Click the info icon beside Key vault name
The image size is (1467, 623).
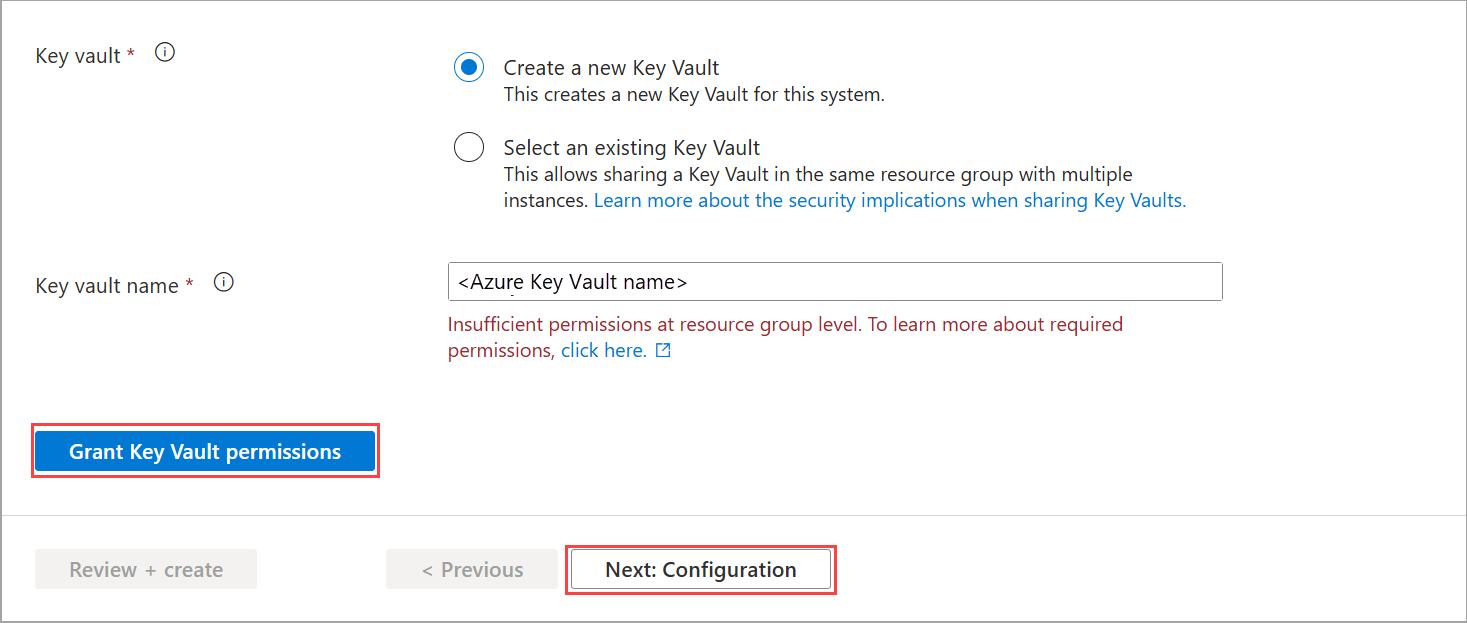[x=224, y=283]
